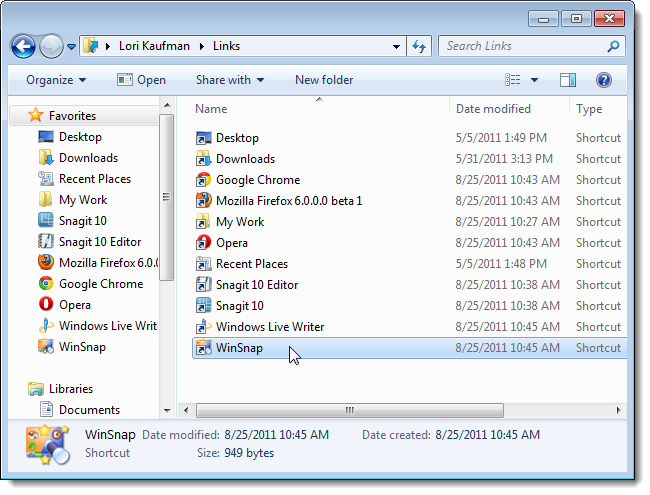Select Desktop in the Favorites list
The width and height of the screenshot is (650, 495).
pos(80,137)
